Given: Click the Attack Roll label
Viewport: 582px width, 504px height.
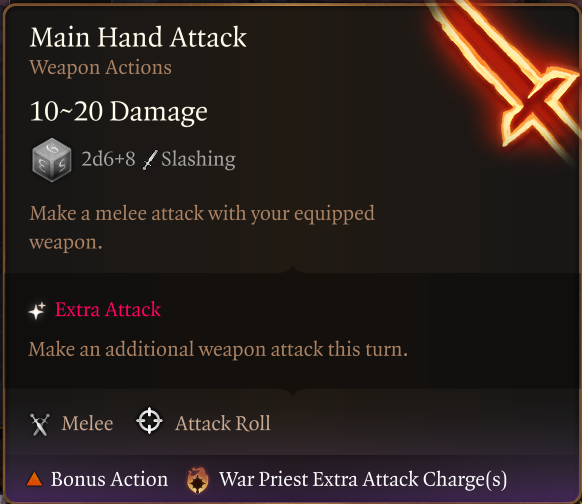Looking at the screenshot, I should tap(223, 423).
